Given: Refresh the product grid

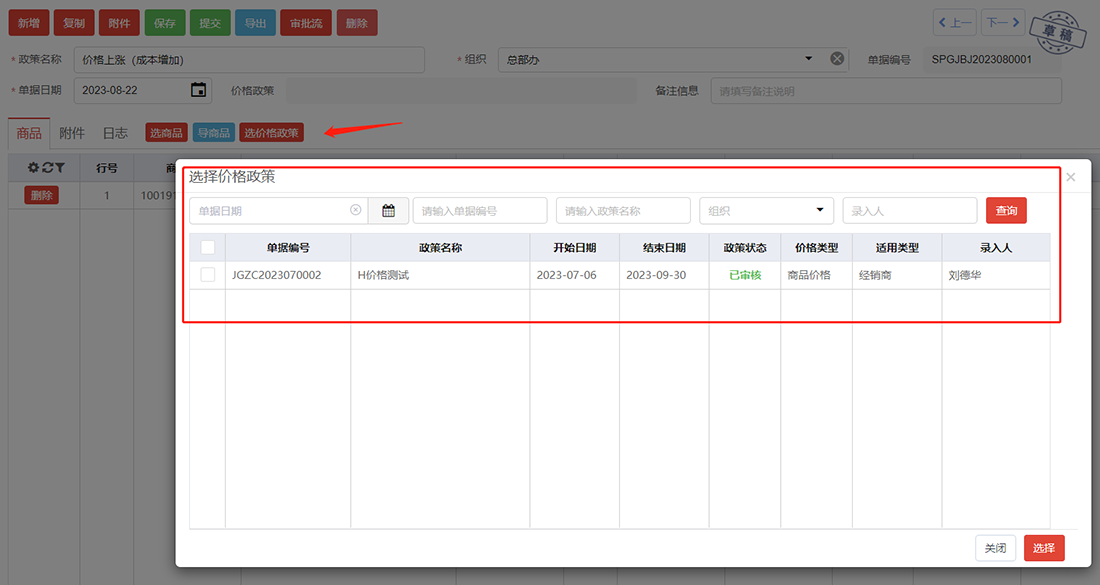Looking at the screenshot, I should click(47, 168).
